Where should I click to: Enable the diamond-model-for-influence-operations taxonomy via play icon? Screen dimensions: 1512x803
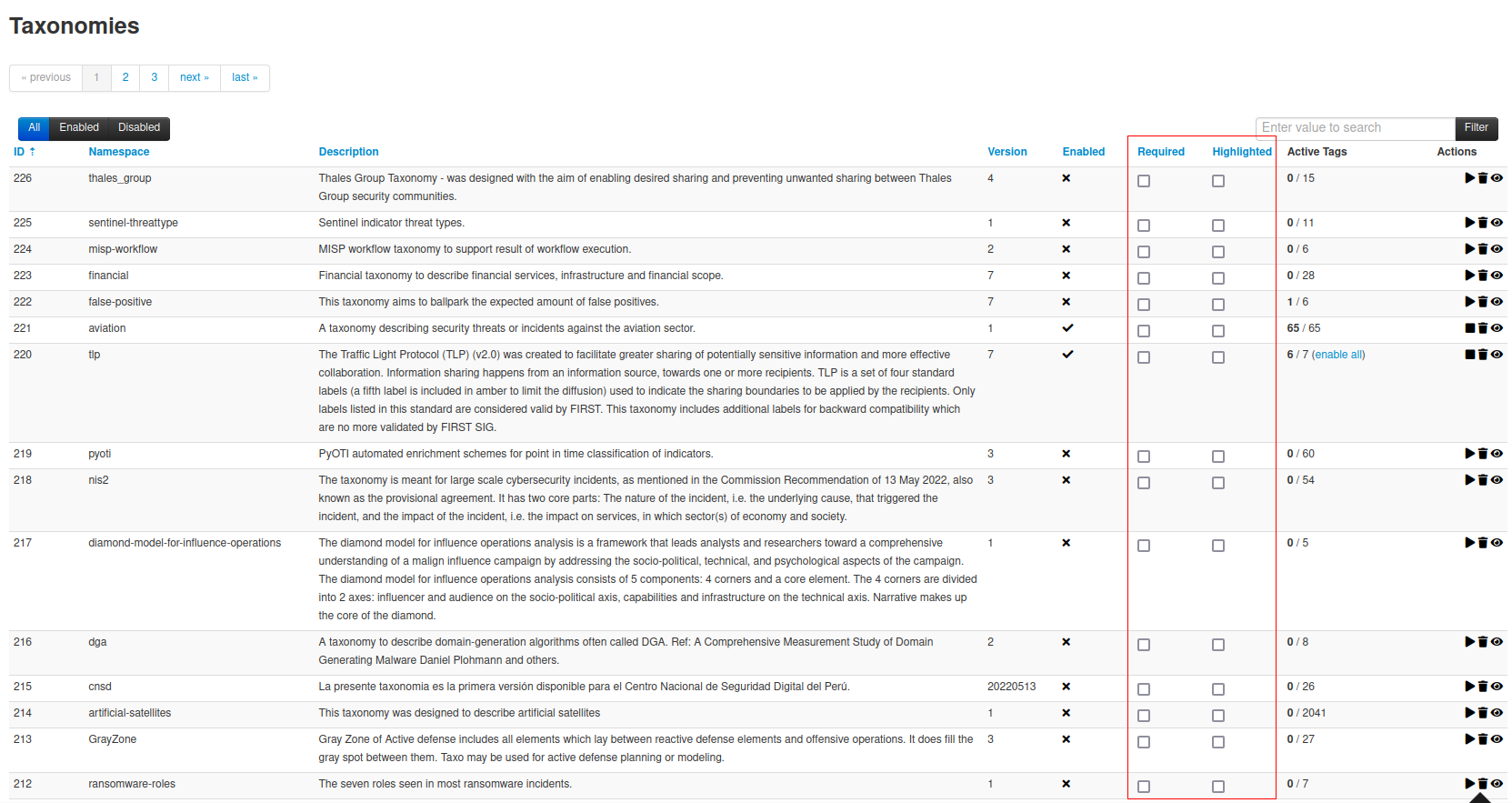pos(1470,543)
